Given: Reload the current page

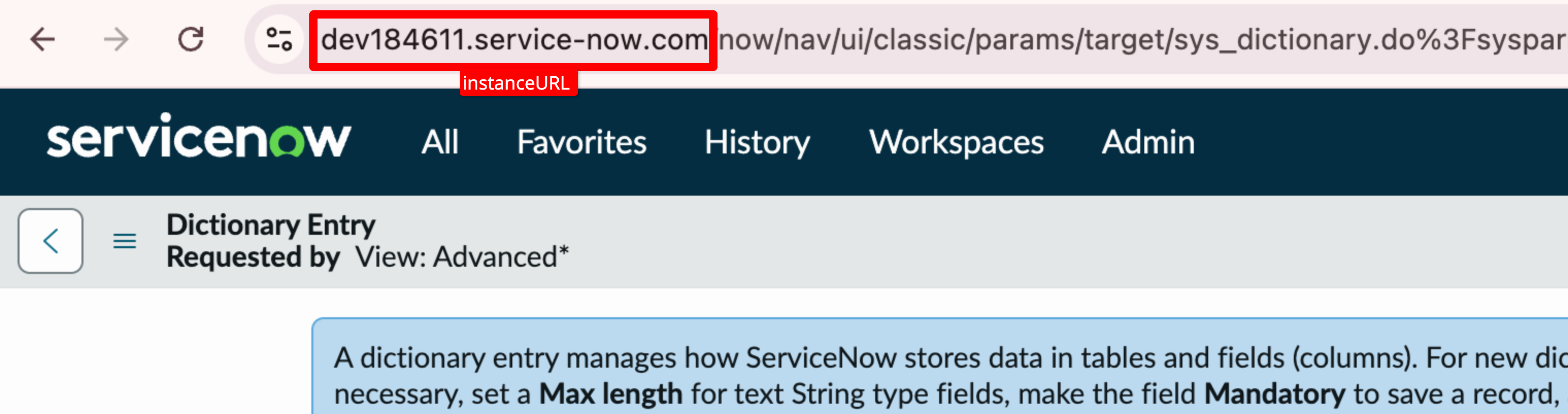Looking at the screenshot, I should click(191, 40).
